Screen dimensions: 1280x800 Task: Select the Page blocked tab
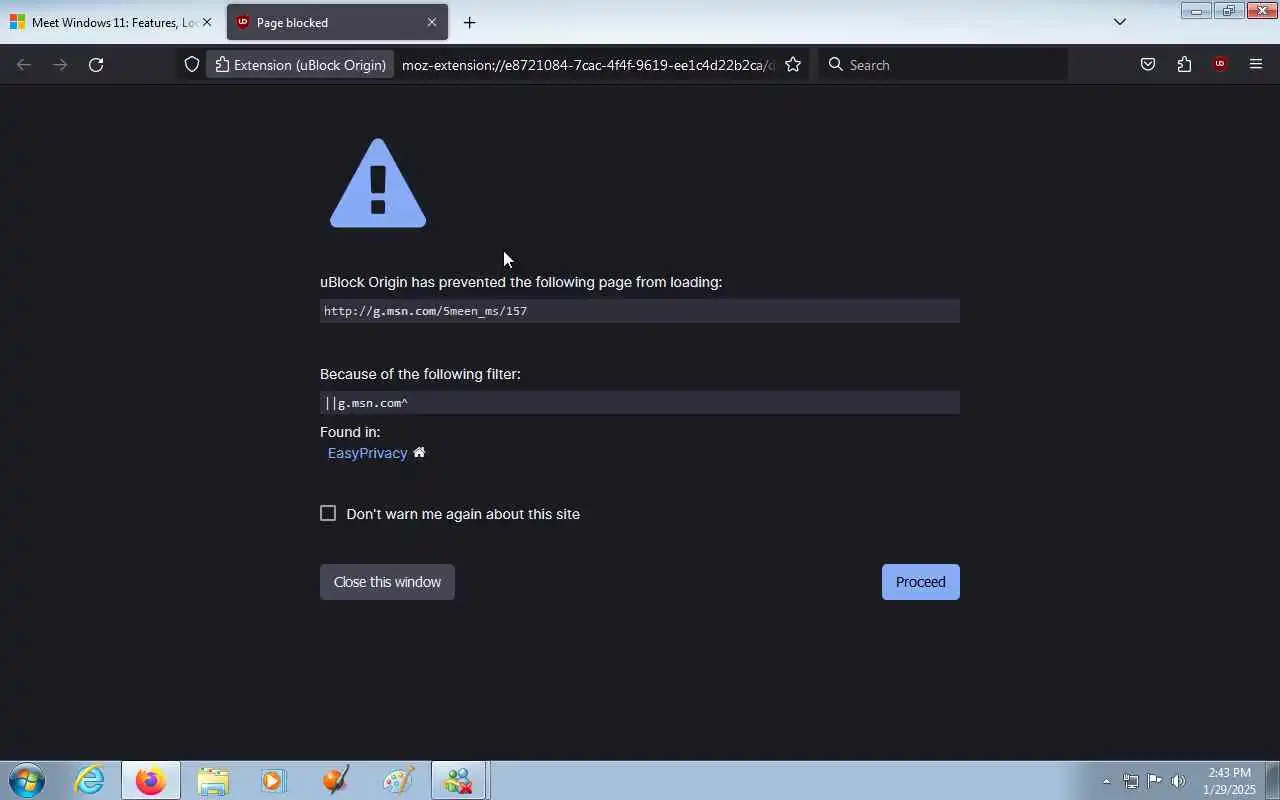[337, 22]
